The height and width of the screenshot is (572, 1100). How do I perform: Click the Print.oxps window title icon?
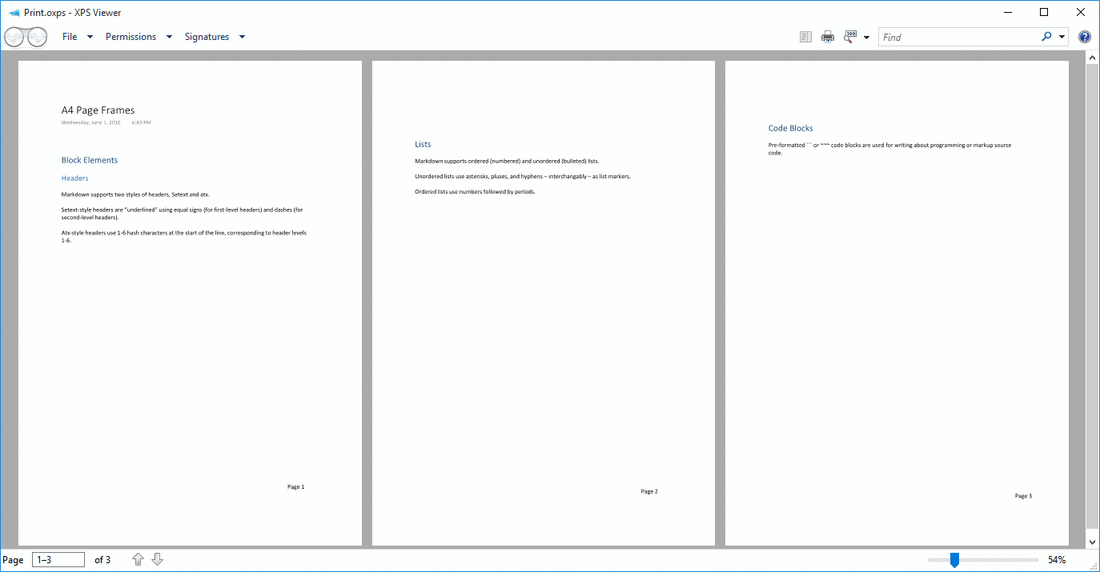point(13,13)
